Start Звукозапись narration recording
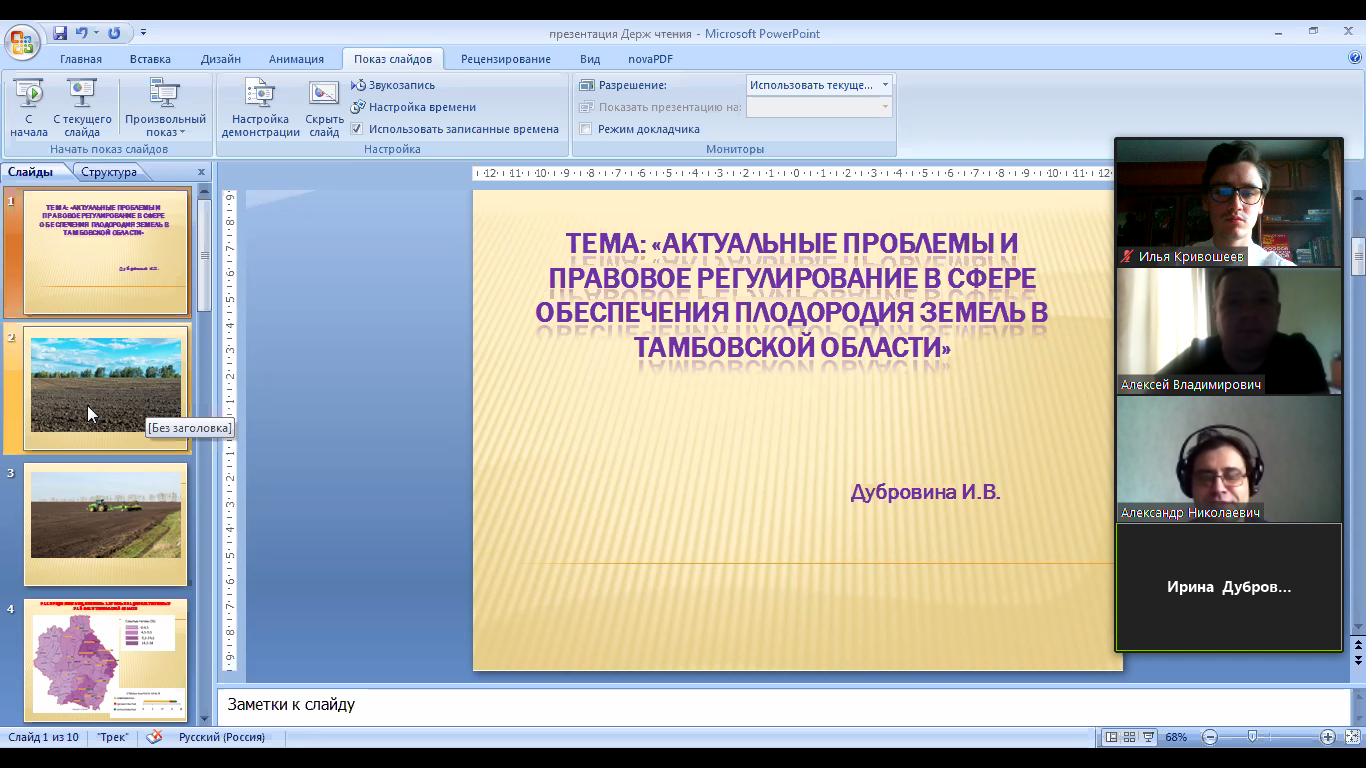The image size is (1366, 768). [393, 85]
